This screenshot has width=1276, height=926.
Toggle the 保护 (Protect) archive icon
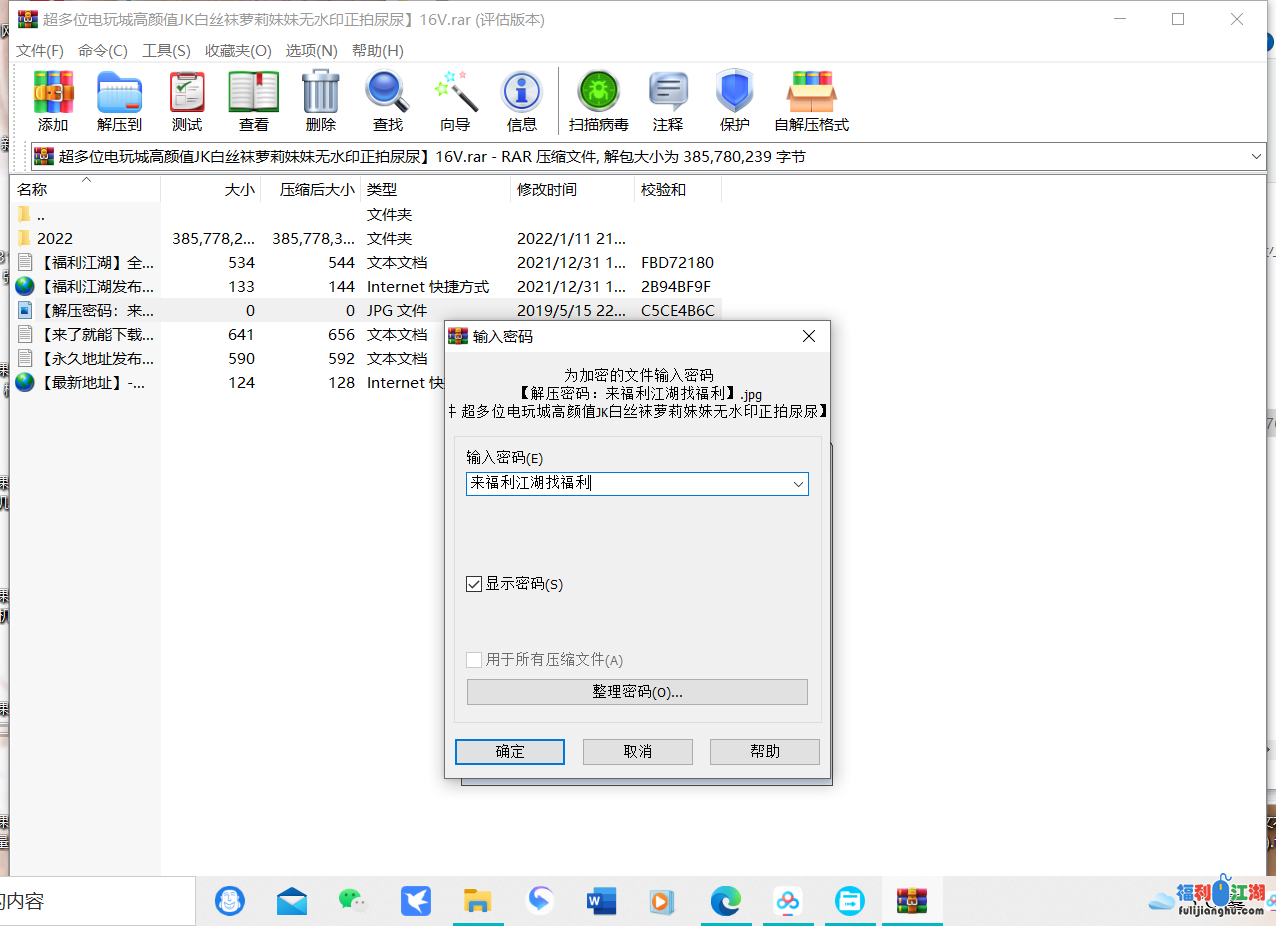[735, 100]
